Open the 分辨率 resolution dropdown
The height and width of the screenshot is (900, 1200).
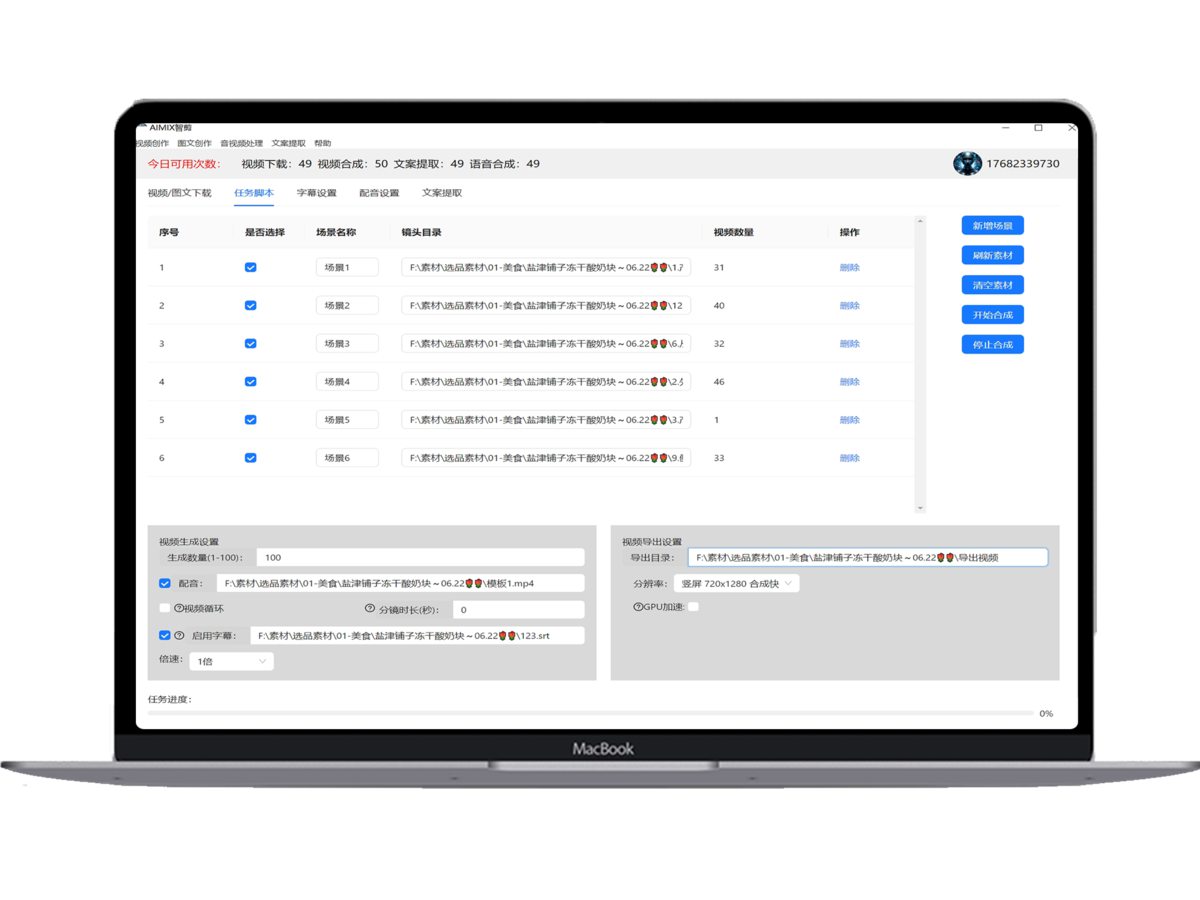pyautogui.click(x=736, y=583)
